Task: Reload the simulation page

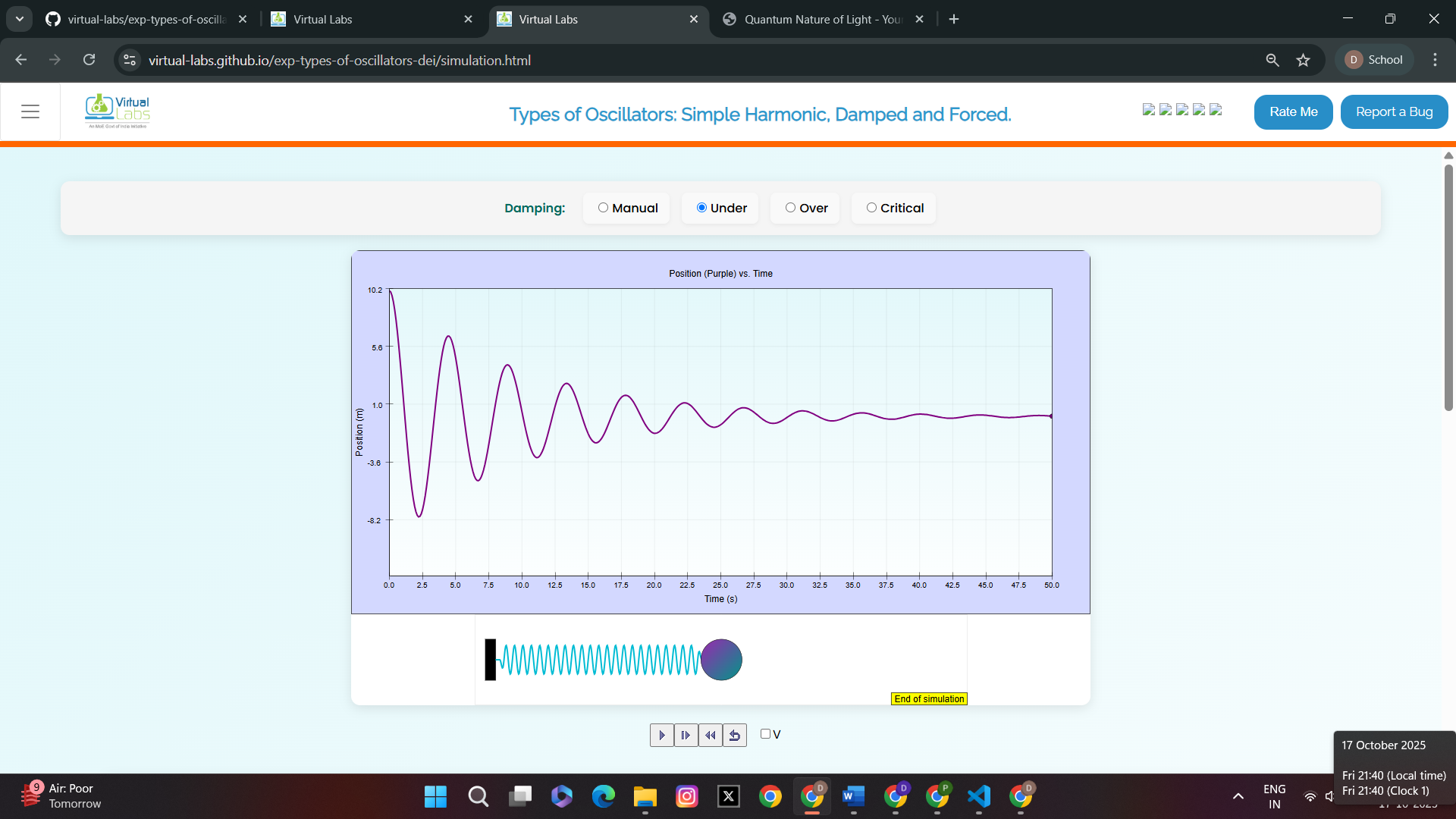Action: [x=89, y=60]
